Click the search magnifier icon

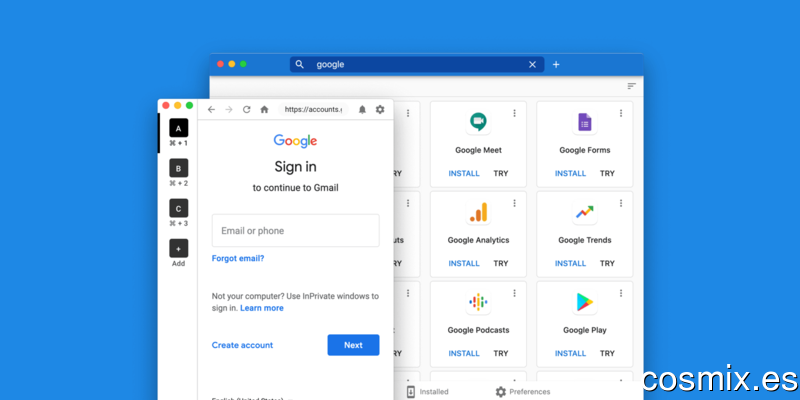click(x=300, y=64)
